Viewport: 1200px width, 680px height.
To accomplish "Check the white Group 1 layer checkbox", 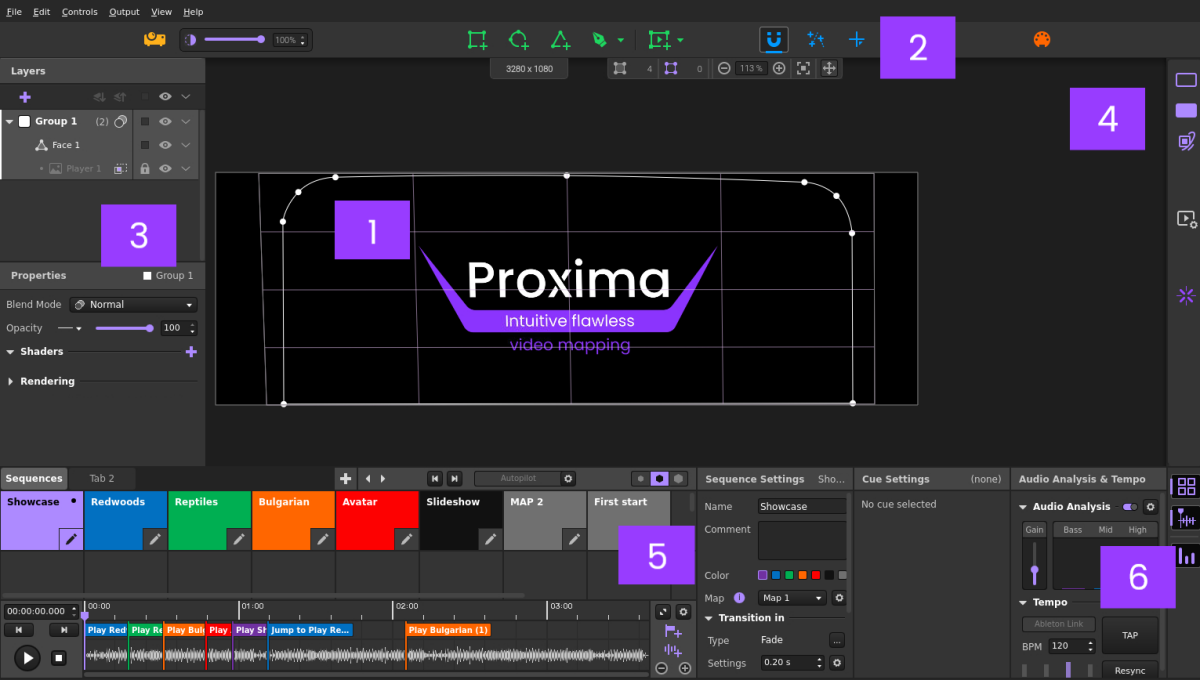I will (25, 121).
